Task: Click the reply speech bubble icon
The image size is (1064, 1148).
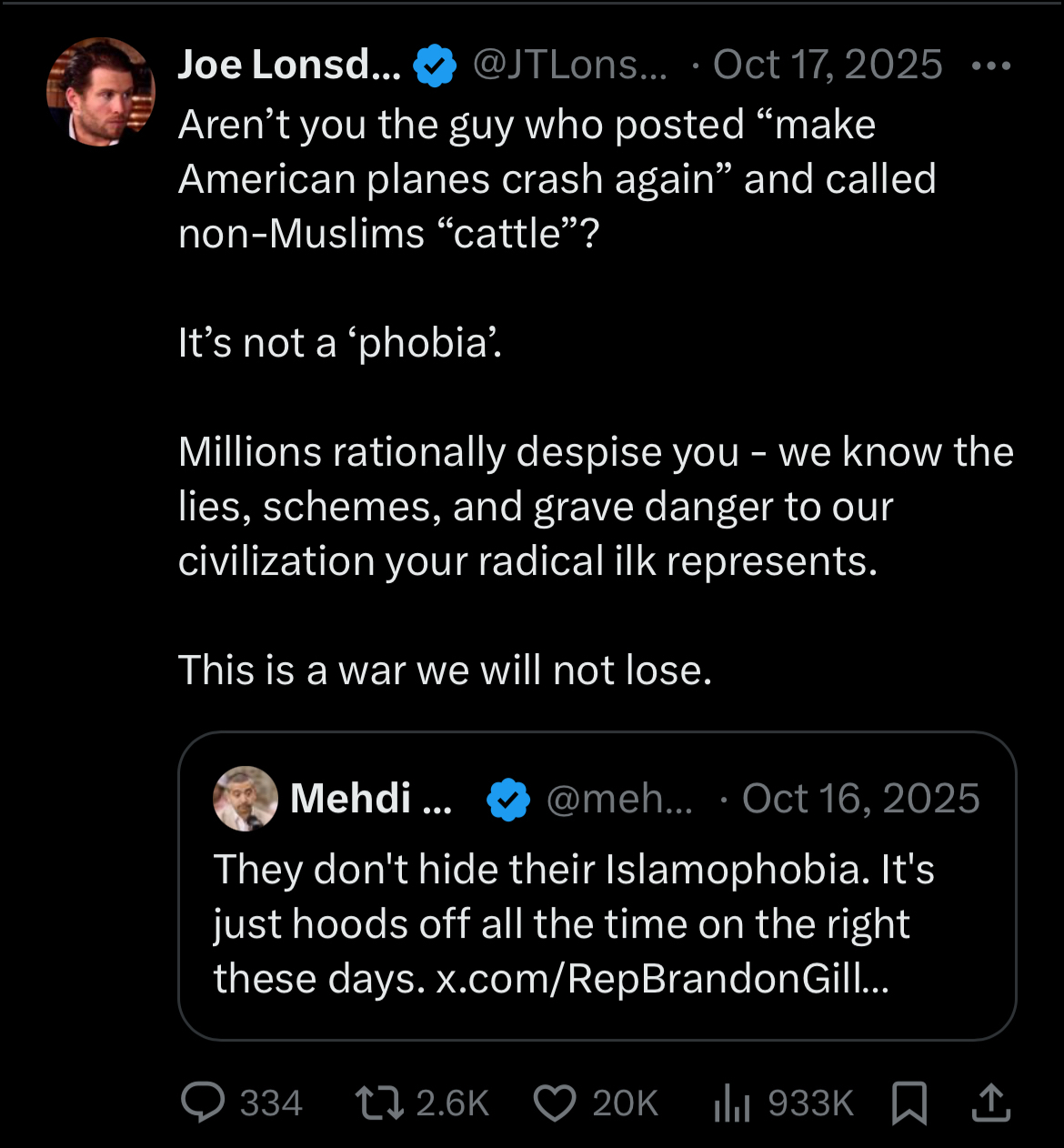Action: click(203, 1103)
